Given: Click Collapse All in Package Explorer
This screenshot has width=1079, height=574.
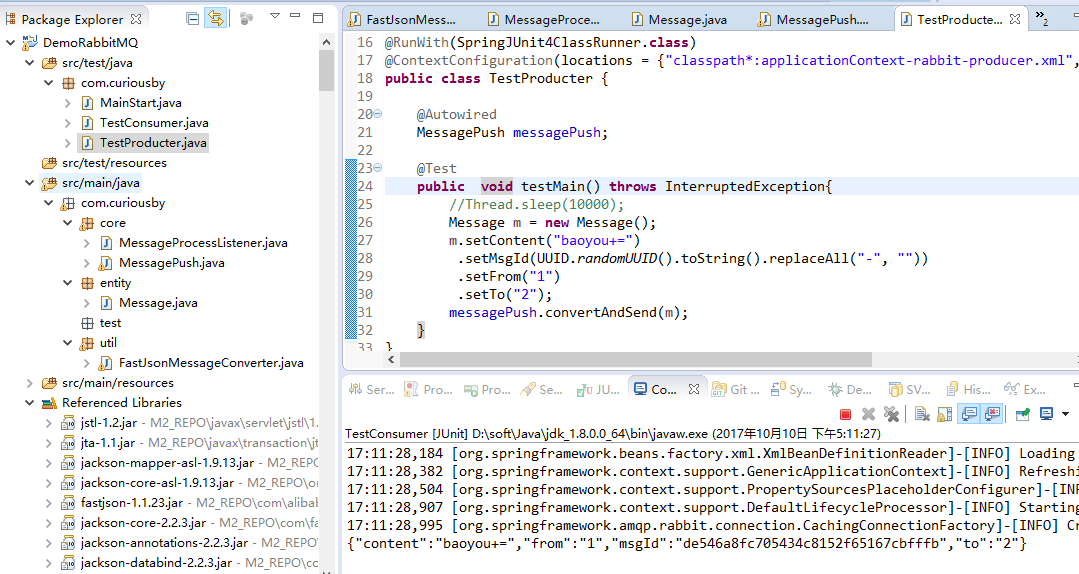Looking at the screenshot, I should click(193, 18).
